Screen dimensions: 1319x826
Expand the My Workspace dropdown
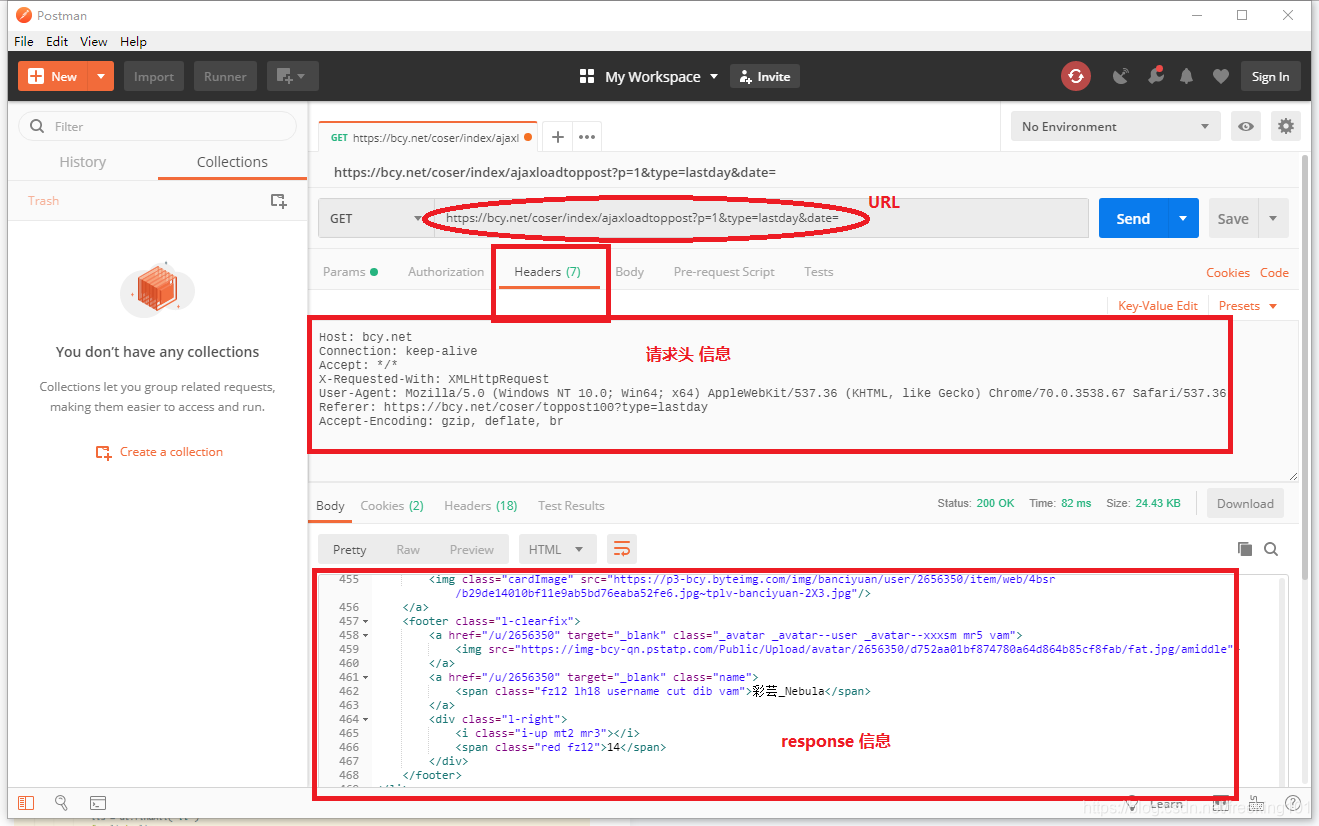714,77
